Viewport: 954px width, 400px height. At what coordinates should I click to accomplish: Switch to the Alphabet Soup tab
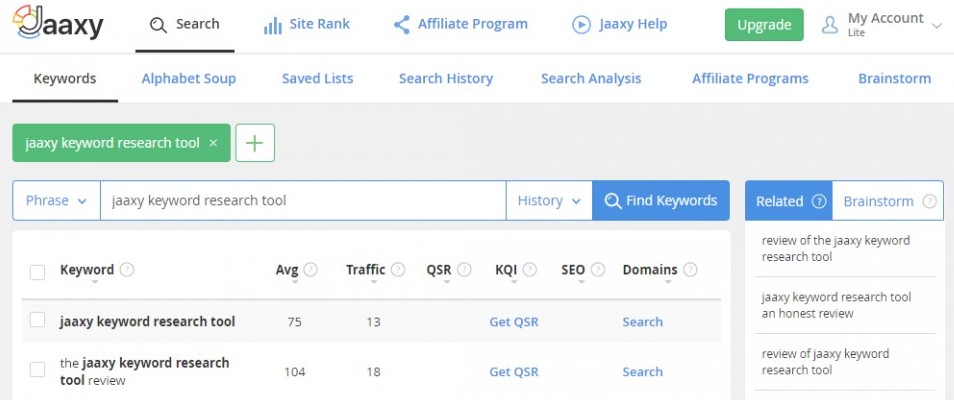tap(189, 79)
